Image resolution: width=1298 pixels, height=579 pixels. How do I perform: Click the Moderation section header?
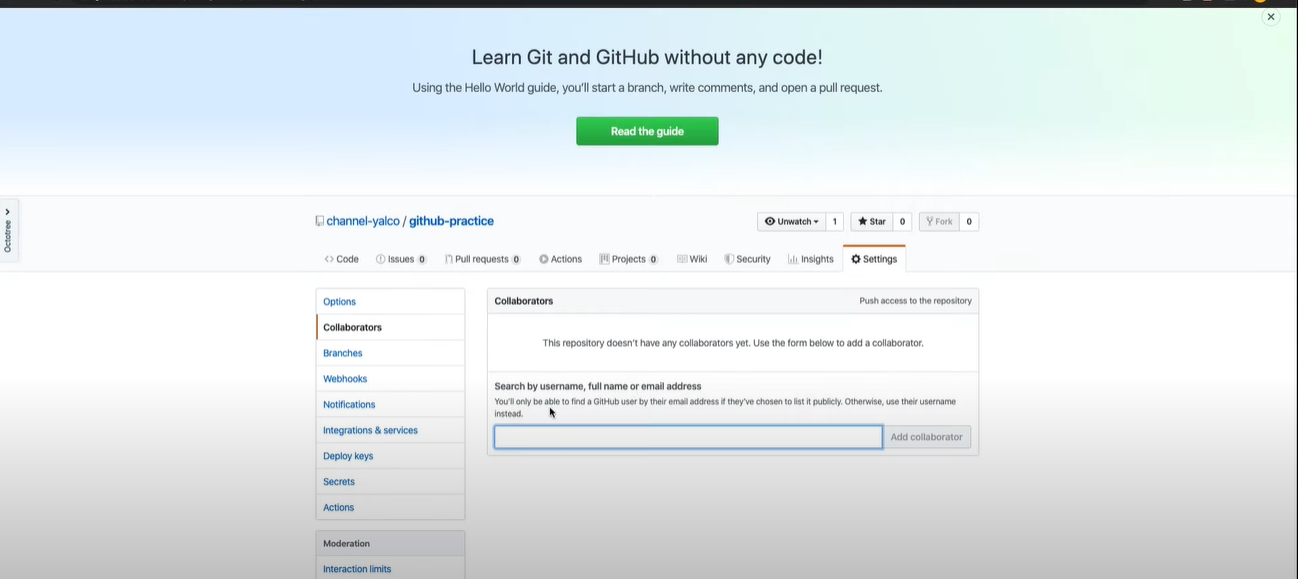pos(390,543)
